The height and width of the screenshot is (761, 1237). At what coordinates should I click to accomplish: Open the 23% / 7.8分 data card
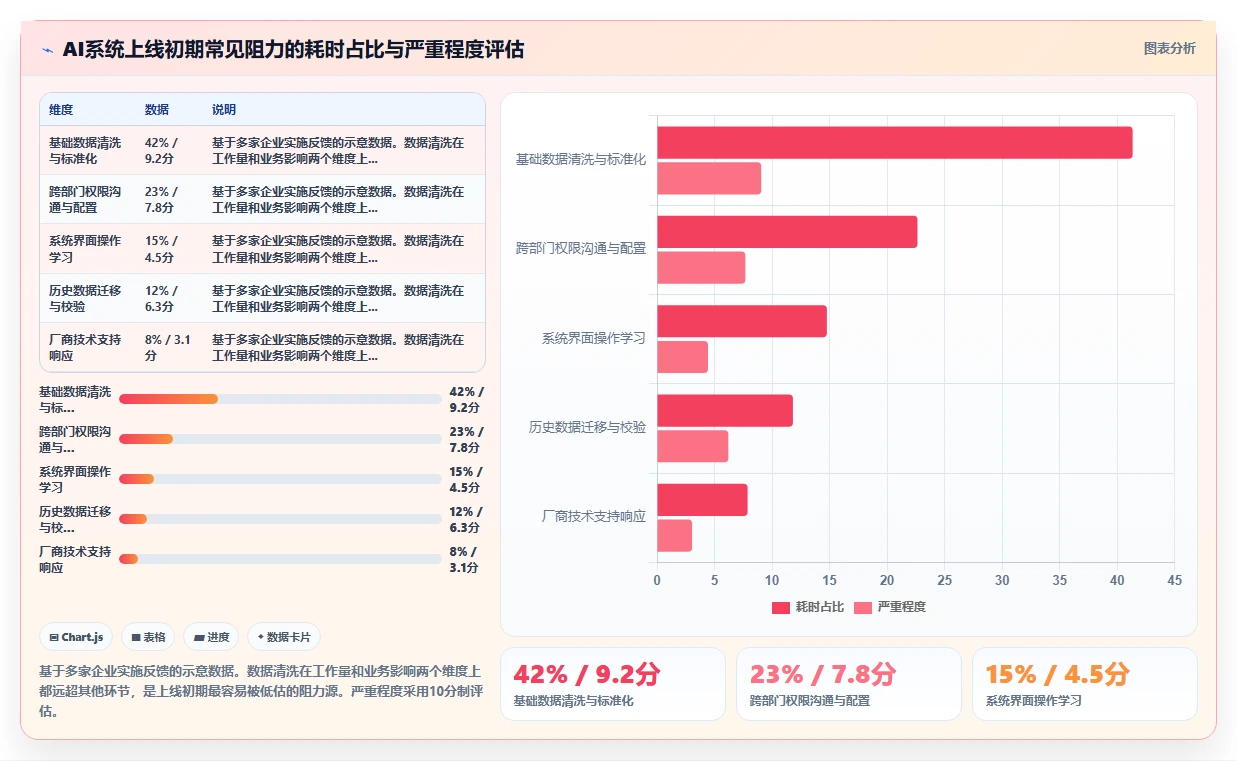pos(849,684)
